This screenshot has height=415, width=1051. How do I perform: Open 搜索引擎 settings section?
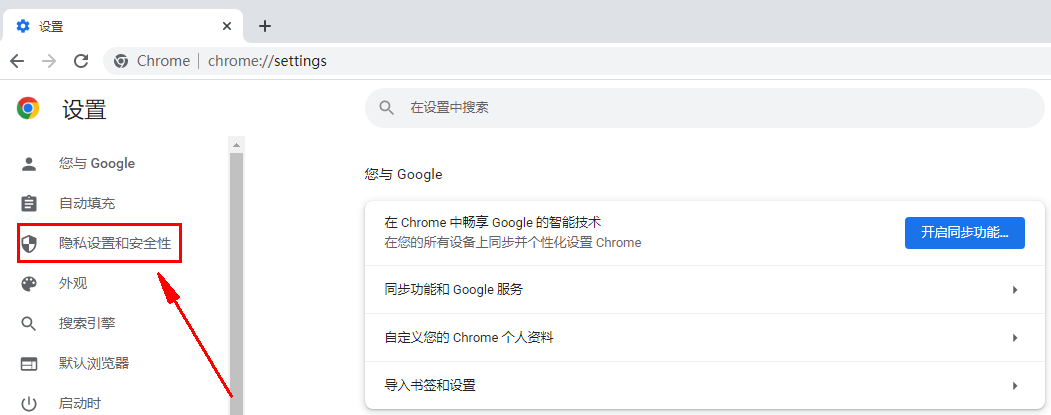click(87, 323)
